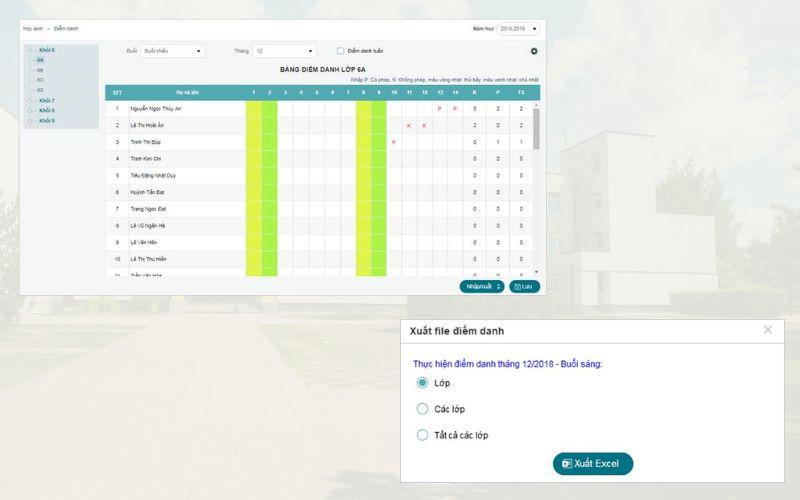Expand the Khối 6 tree node
800x500 pixels.
30,50
